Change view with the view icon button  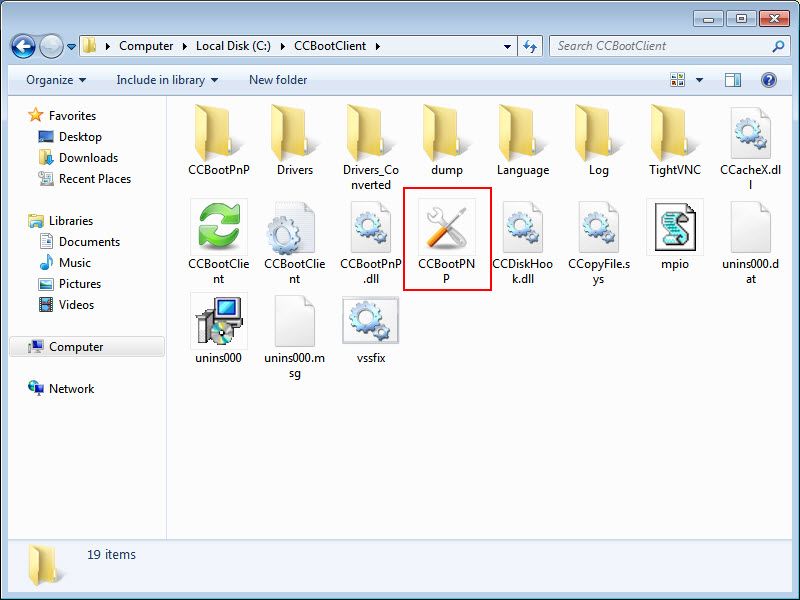(678, 80)
